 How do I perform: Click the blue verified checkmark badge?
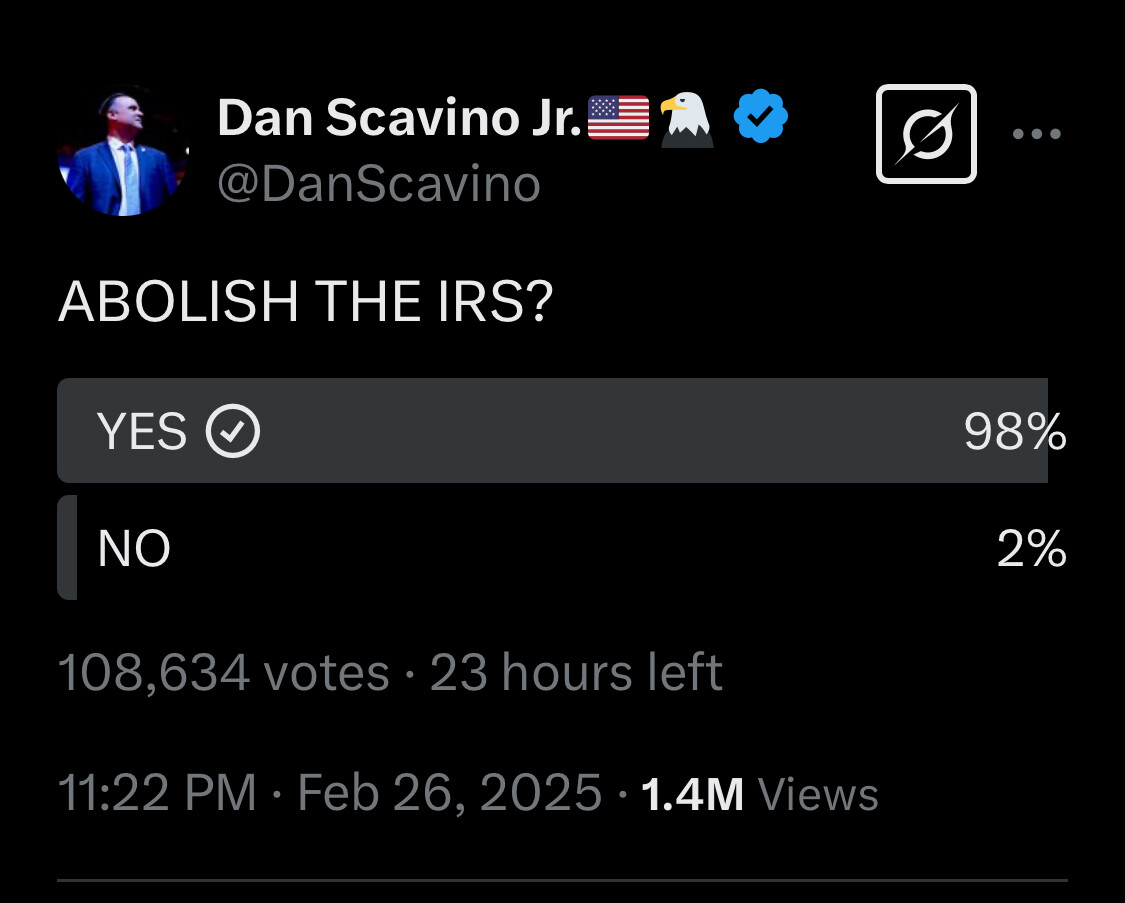click(760, 117)
